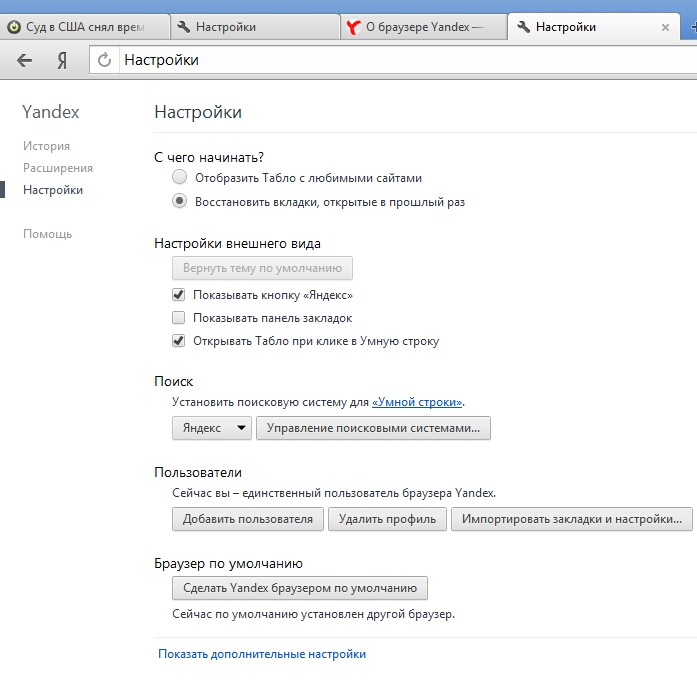The width and height of the screenshot is (697, 699).
Task: Click the Yandex heading in sidebar
Action: pos(51,112)
